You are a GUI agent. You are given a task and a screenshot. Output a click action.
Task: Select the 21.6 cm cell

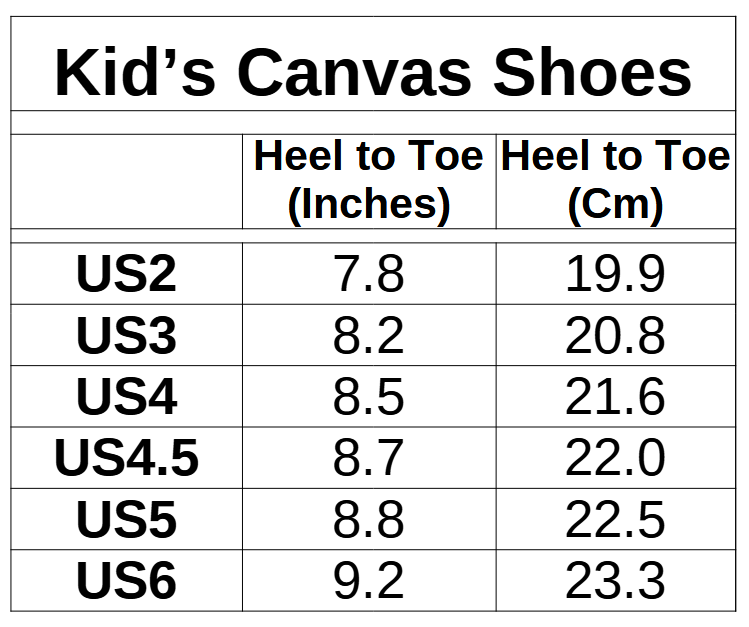point(615,397)
